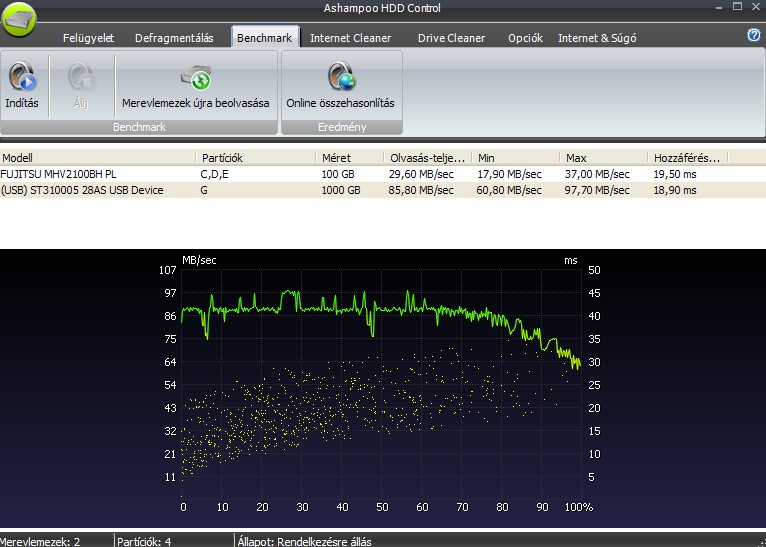
Task: Click the Merevlemezek: 2 status entry
Action: 40,541
